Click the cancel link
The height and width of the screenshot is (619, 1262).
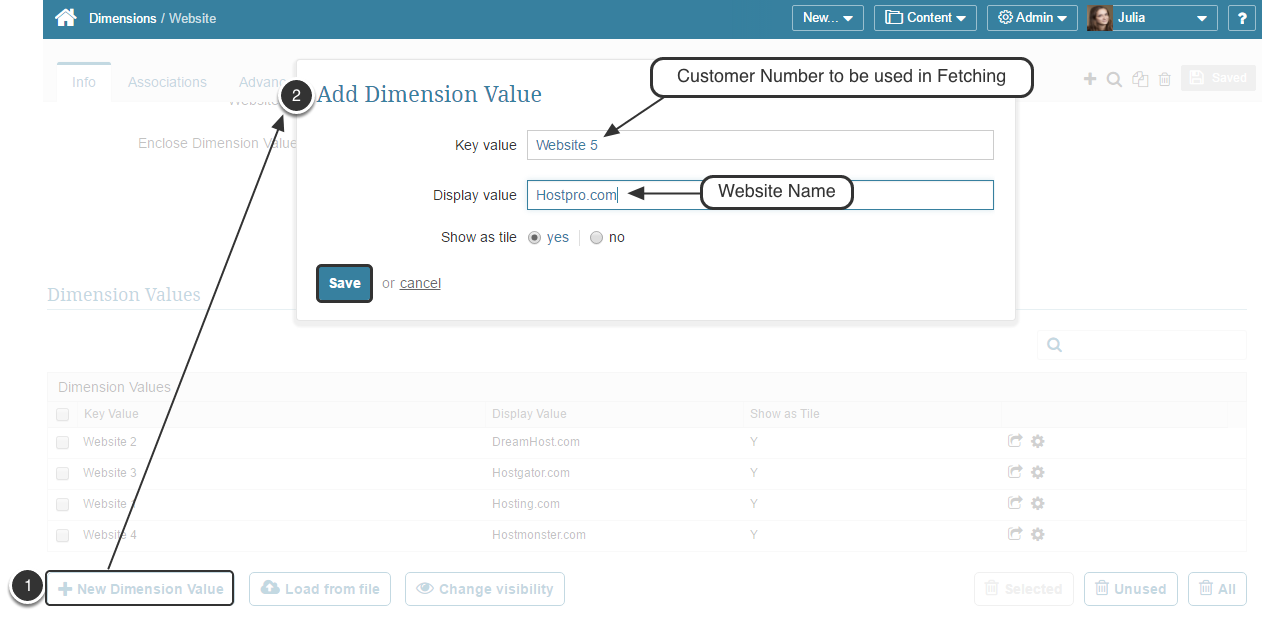[x=420, y=284]
